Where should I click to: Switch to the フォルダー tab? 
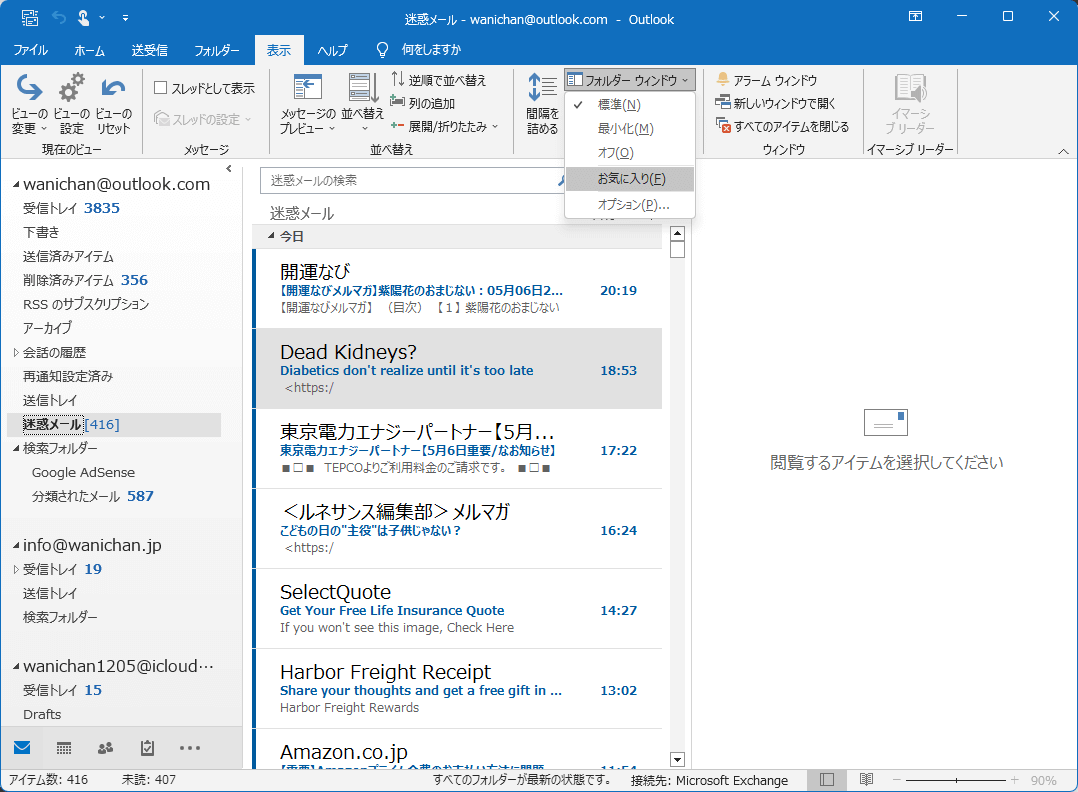[217, 50]
